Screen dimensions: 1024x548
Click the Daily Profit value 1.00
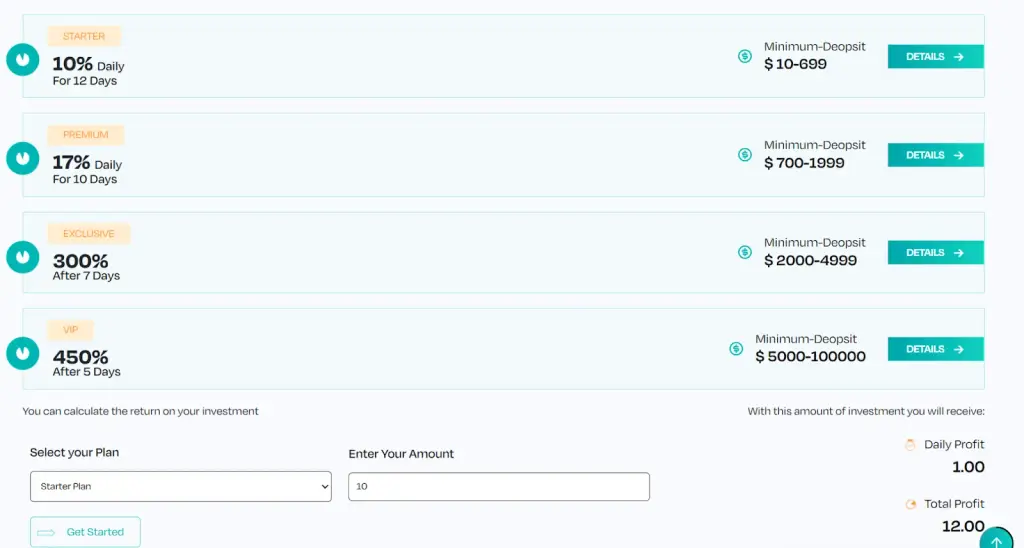[x=968, y=467]
